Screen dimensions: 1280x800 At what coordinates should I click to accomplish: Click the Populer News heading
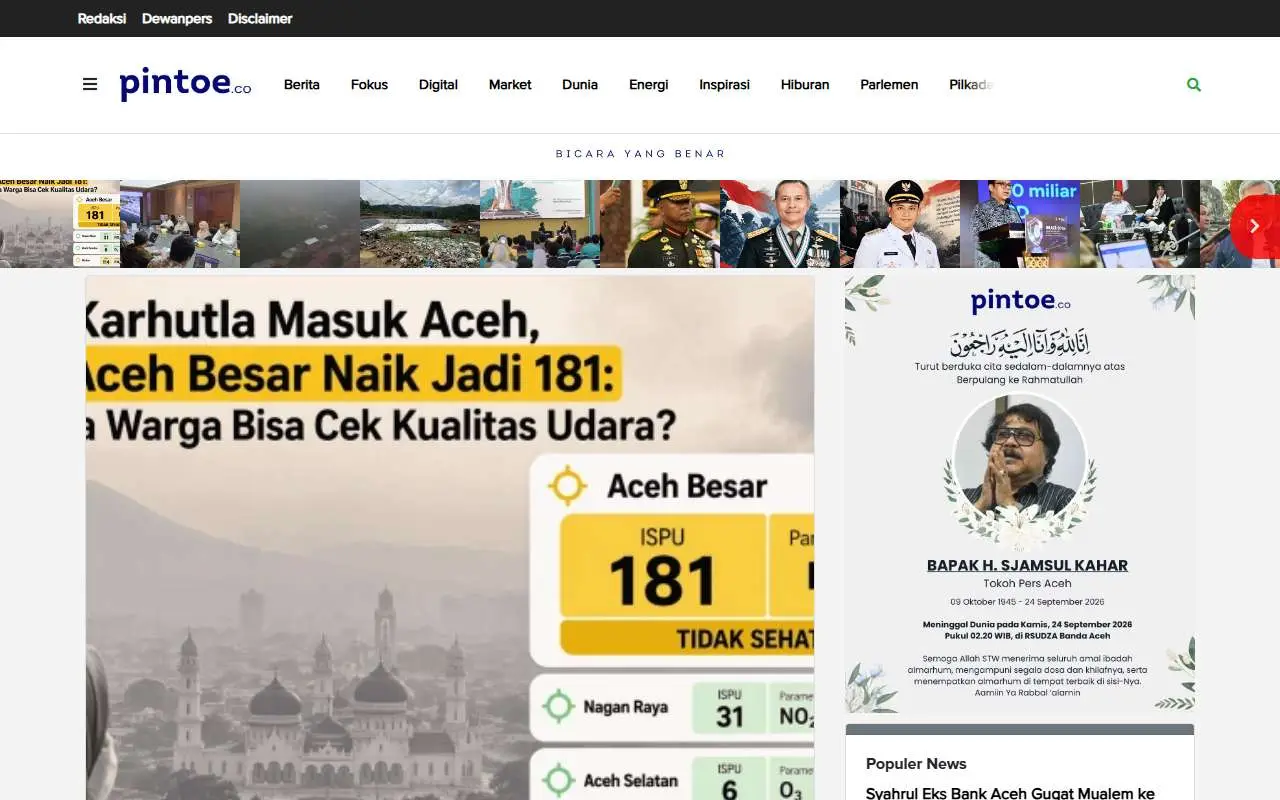pos(916,764)
